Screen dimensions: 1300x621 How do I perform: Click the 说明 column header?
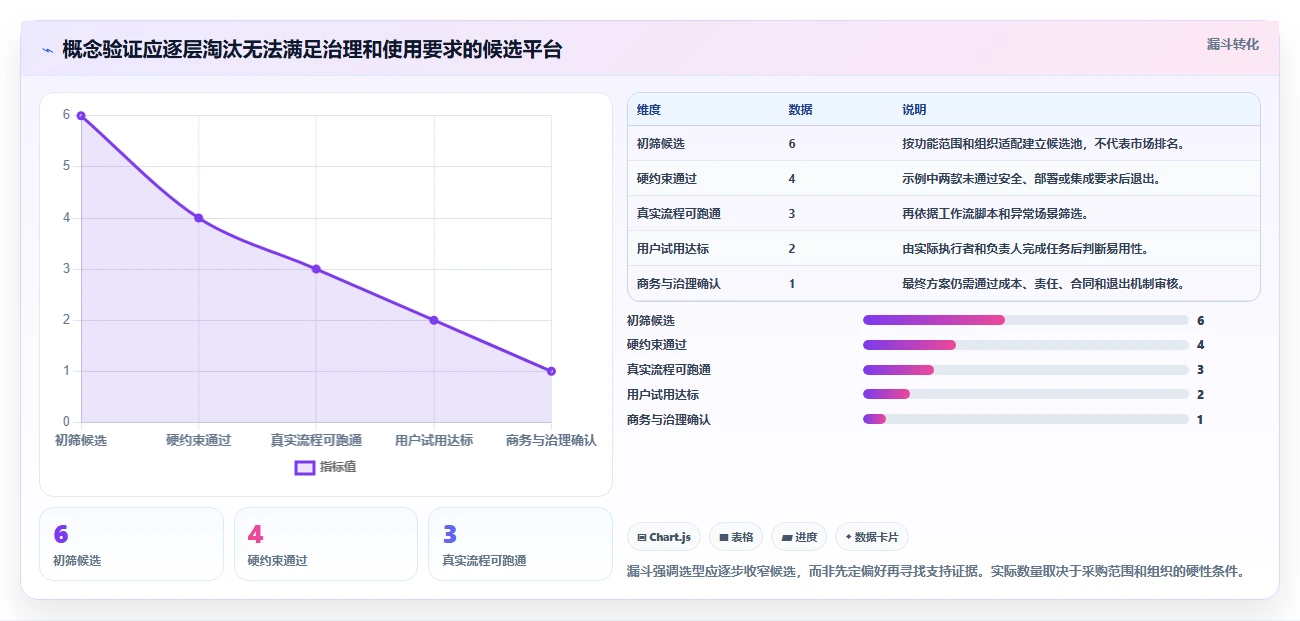coord(914,110)
